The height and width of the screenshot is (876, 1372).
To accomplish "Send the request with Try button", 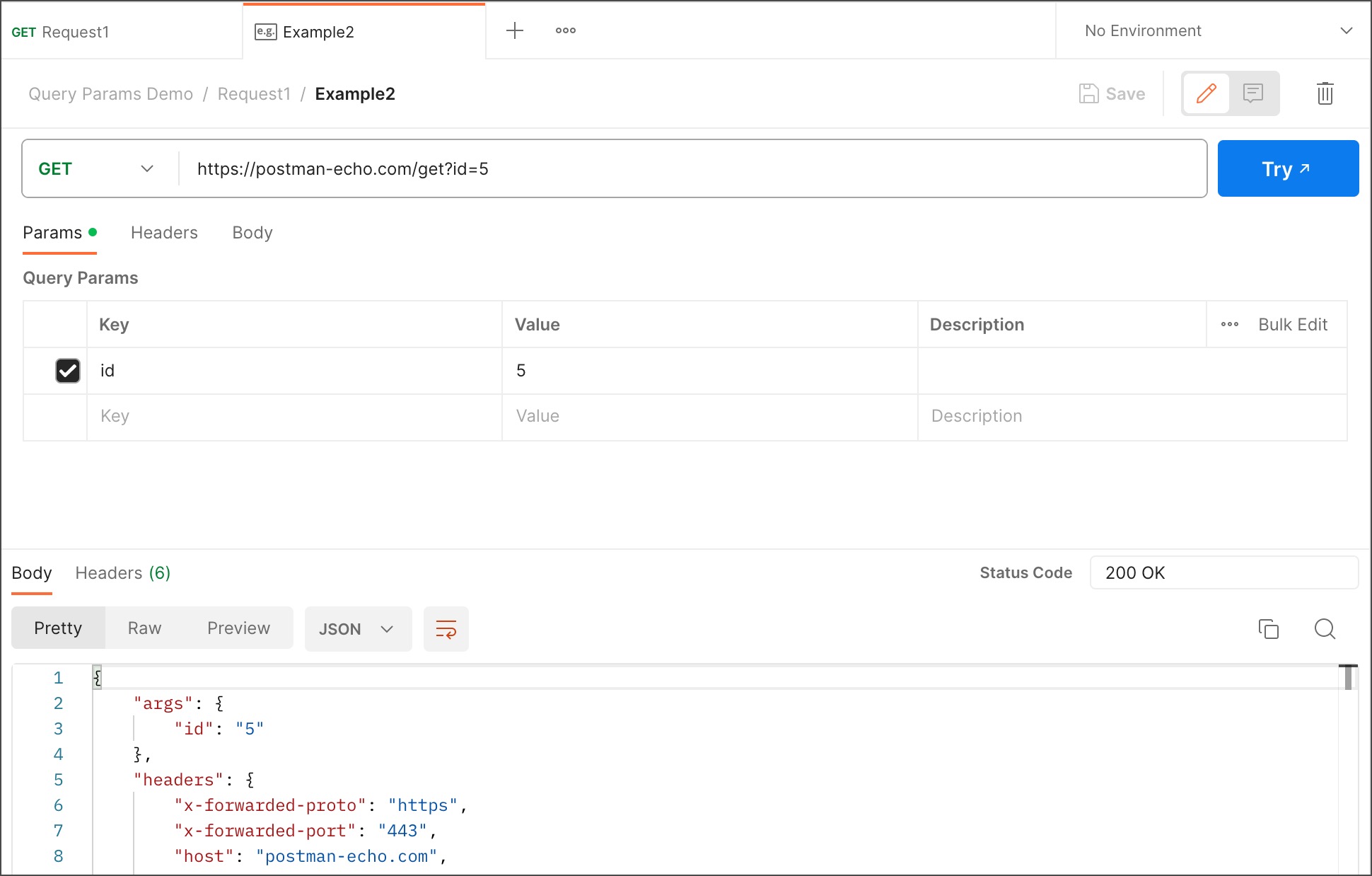I will tap(1287, 168).
